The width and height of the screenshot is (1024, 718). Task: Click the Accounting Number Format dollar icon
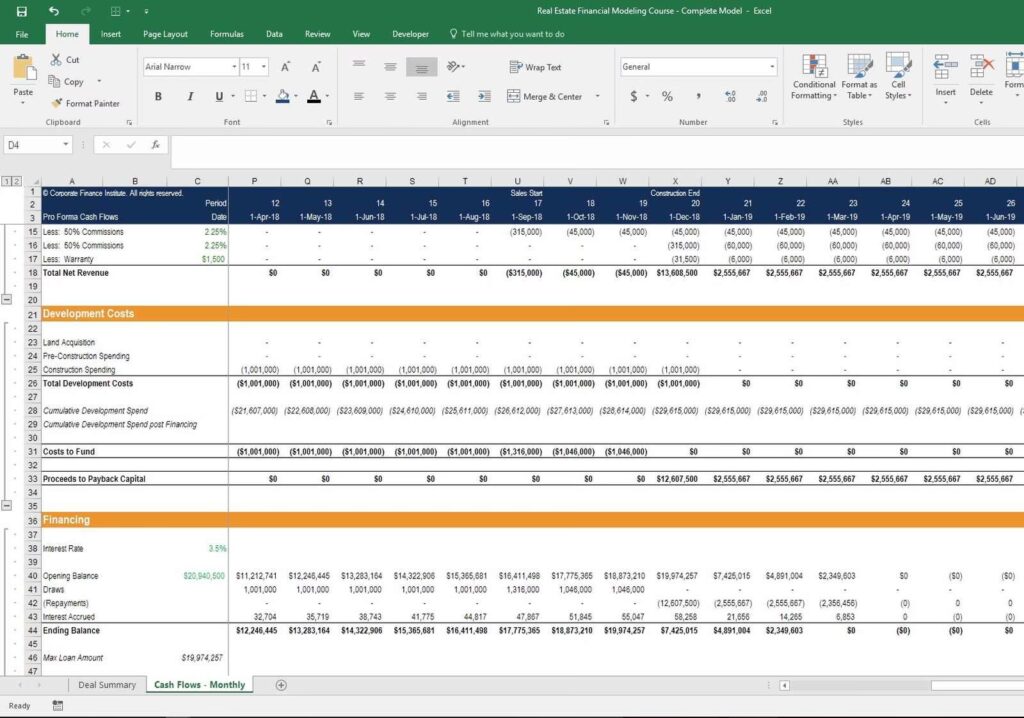[633, 97]
